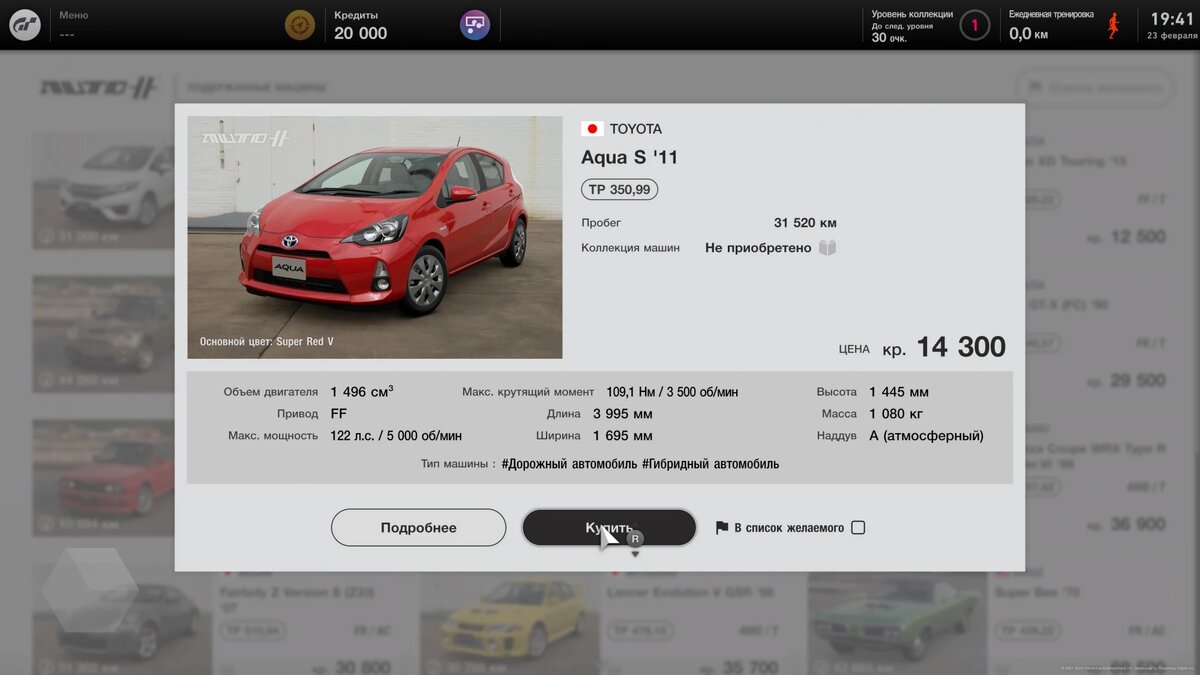Screen dimensions: 1200x675
Task: Open the Gran Turismo main menu logo
Action: pos(25,25)
